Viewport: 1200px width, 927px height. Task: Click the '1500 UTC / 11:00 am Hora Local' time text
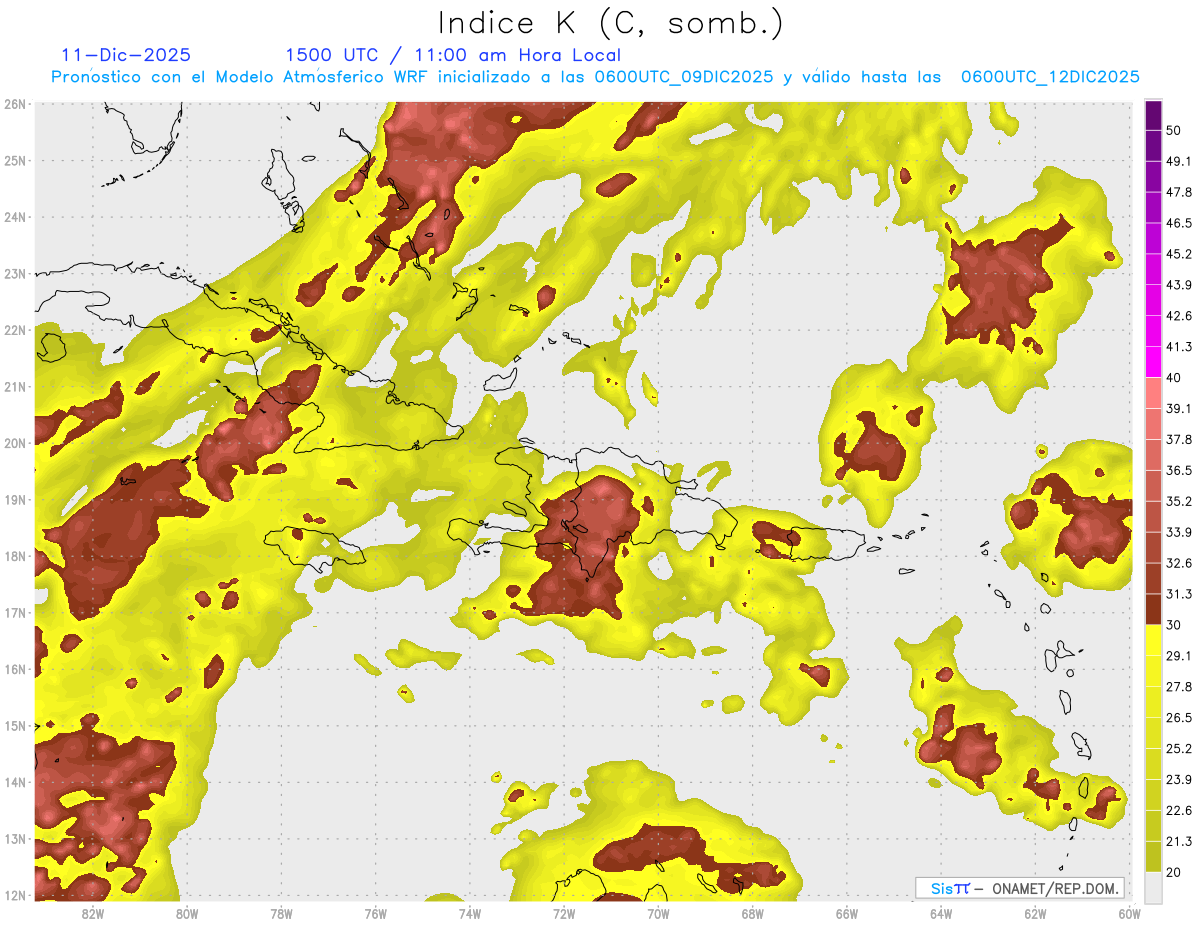(453, 55)
